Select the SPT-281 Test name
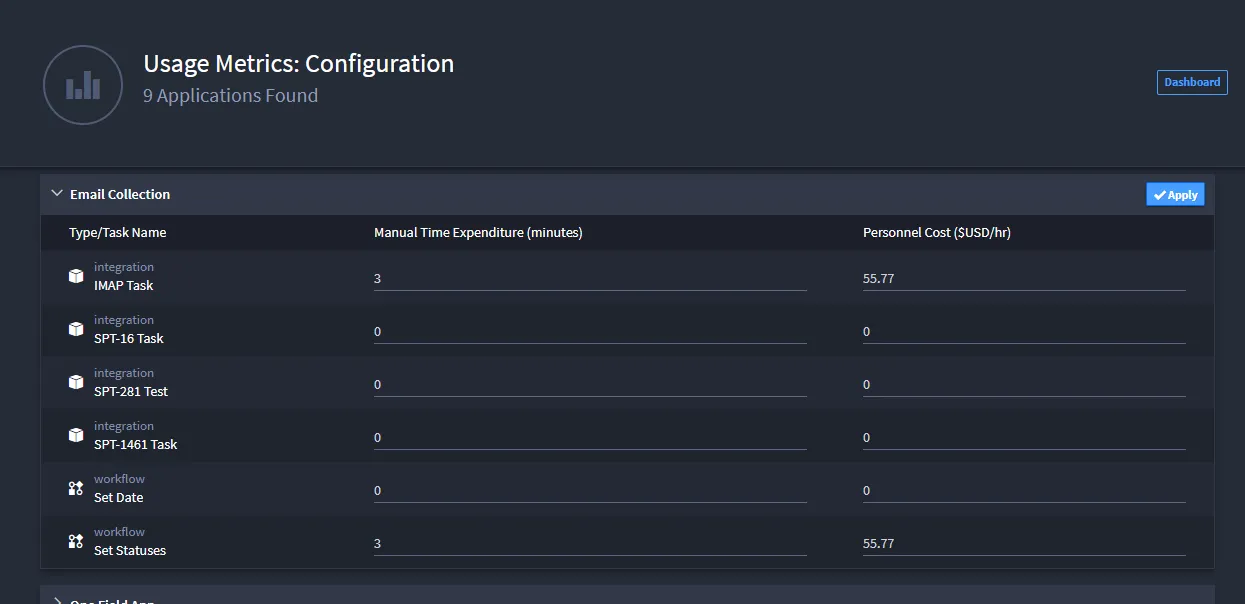This screenshot has height=604, width=1245. tap(131, 391)
